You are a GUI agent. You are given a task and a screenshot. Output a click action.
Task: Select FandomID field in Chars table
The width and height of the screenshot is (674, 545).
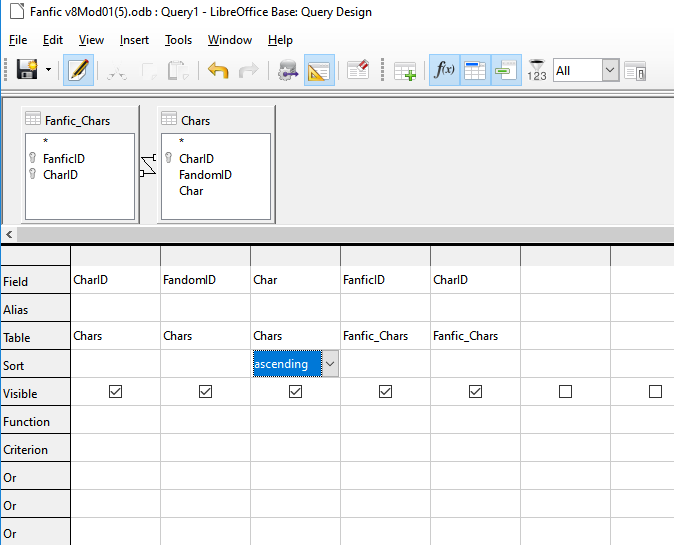[205, 175]
